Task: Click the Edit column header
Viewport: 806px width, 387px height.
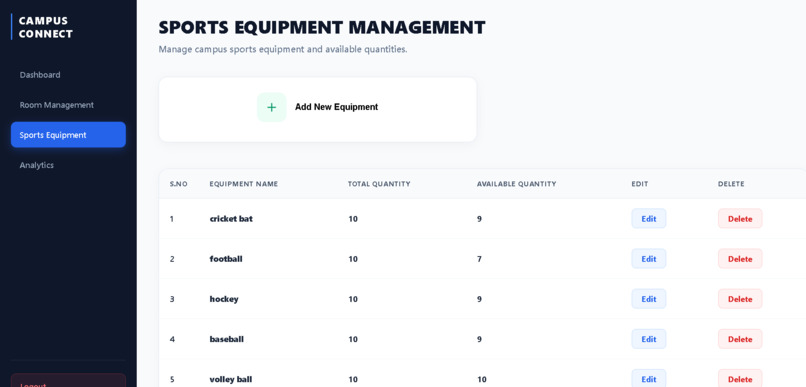Action: tap(639, 184)
